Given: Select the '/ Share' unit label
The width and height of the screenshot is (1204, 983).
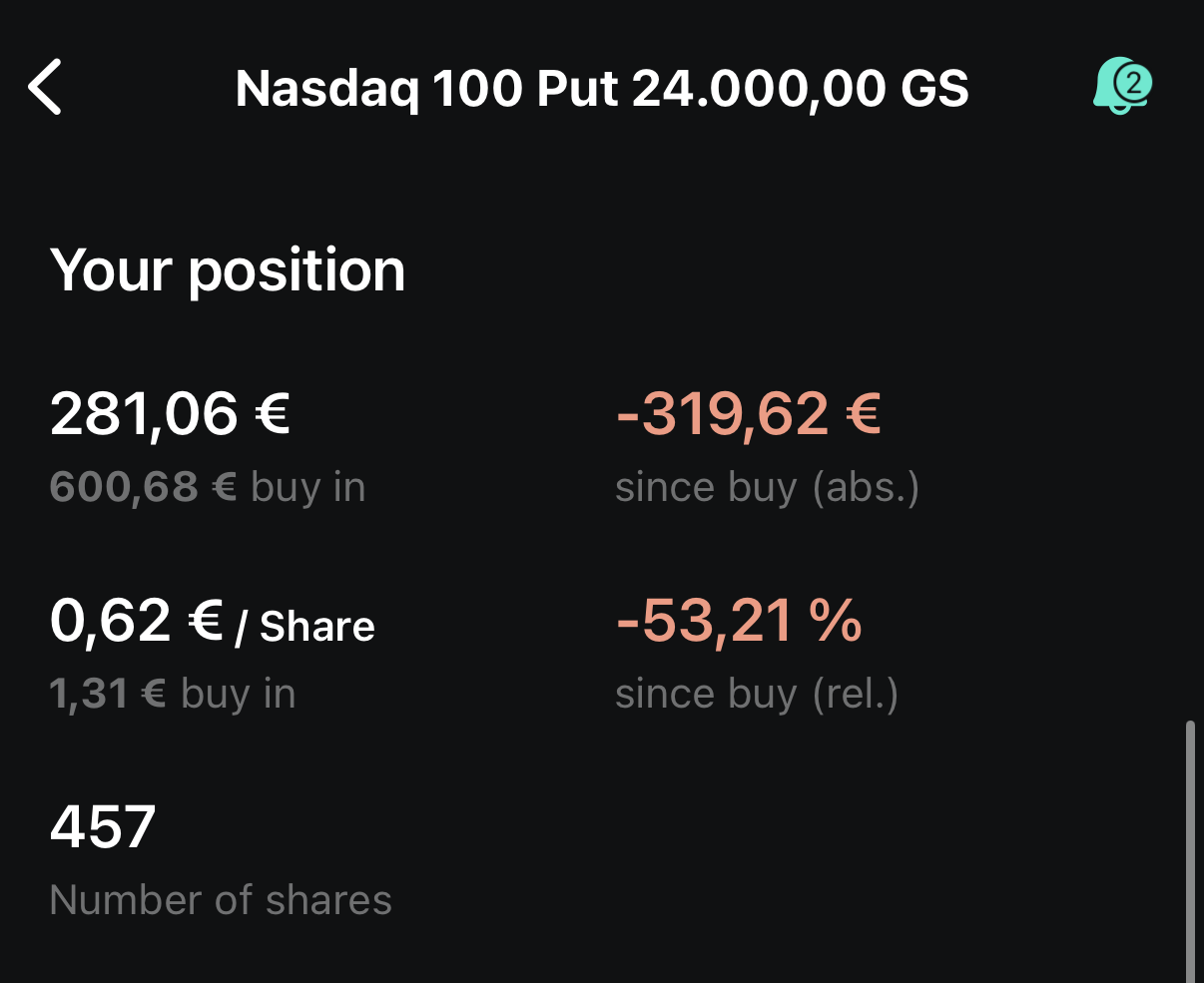Looking at the screenshot, I should click(305, 627).
